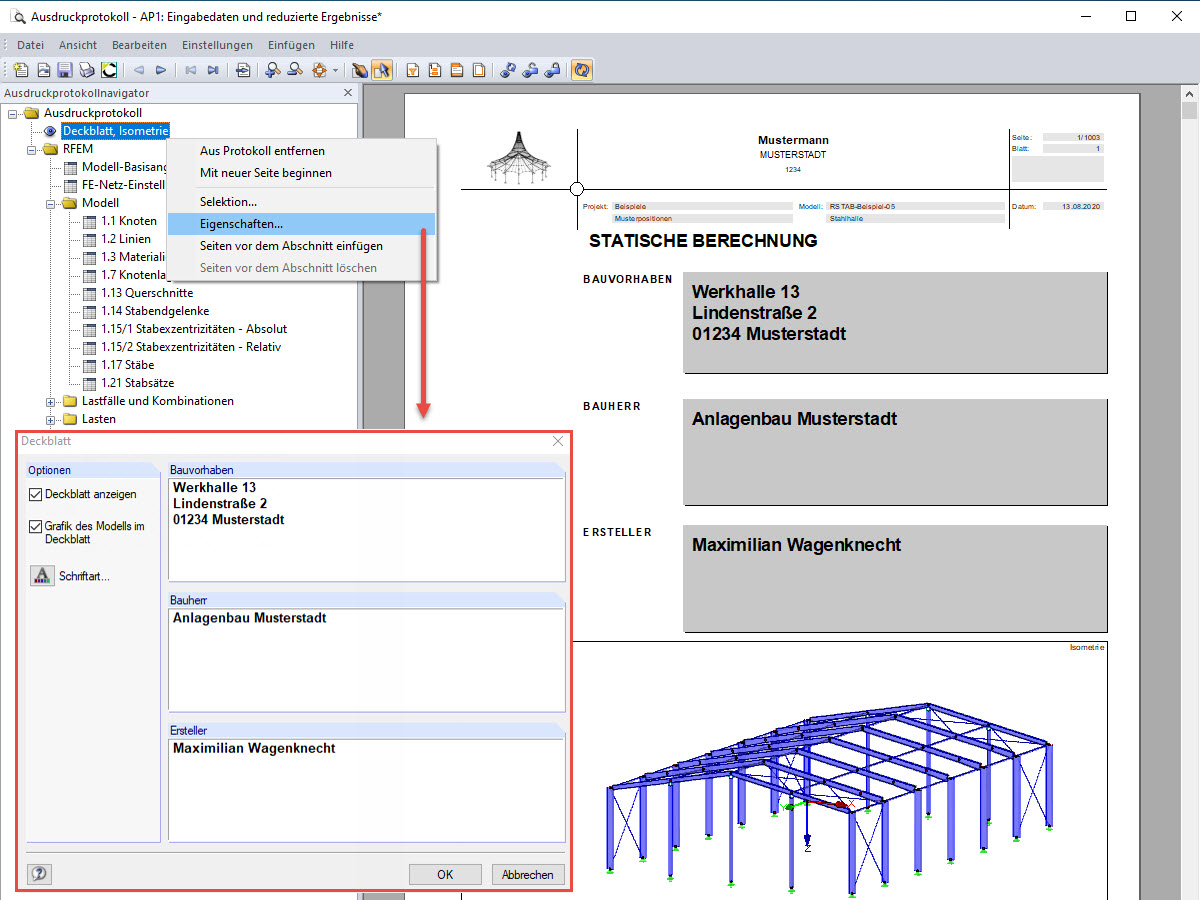Click the help icon in Deckblatt dialog
The image size is (1200, 900).
point(39,874)
